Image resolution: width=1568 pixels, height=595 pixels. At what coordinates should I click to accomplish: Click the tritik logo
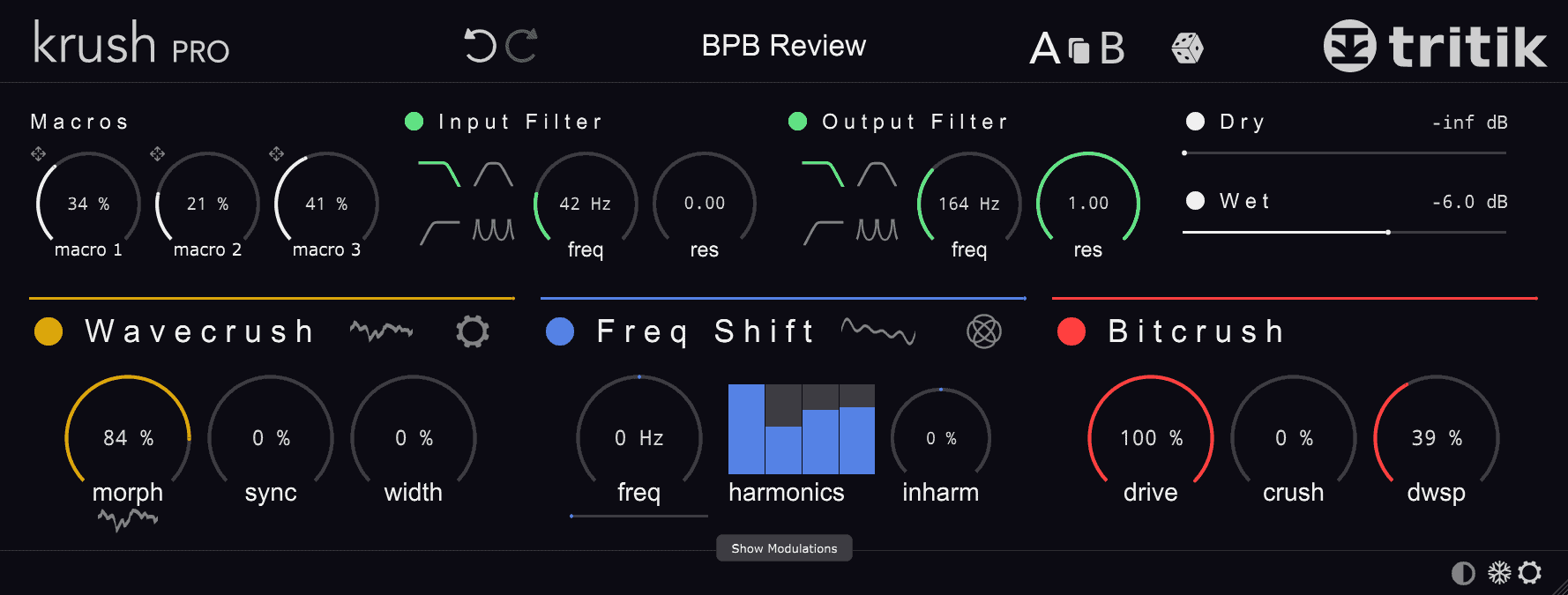click(x=1435, y=46)
